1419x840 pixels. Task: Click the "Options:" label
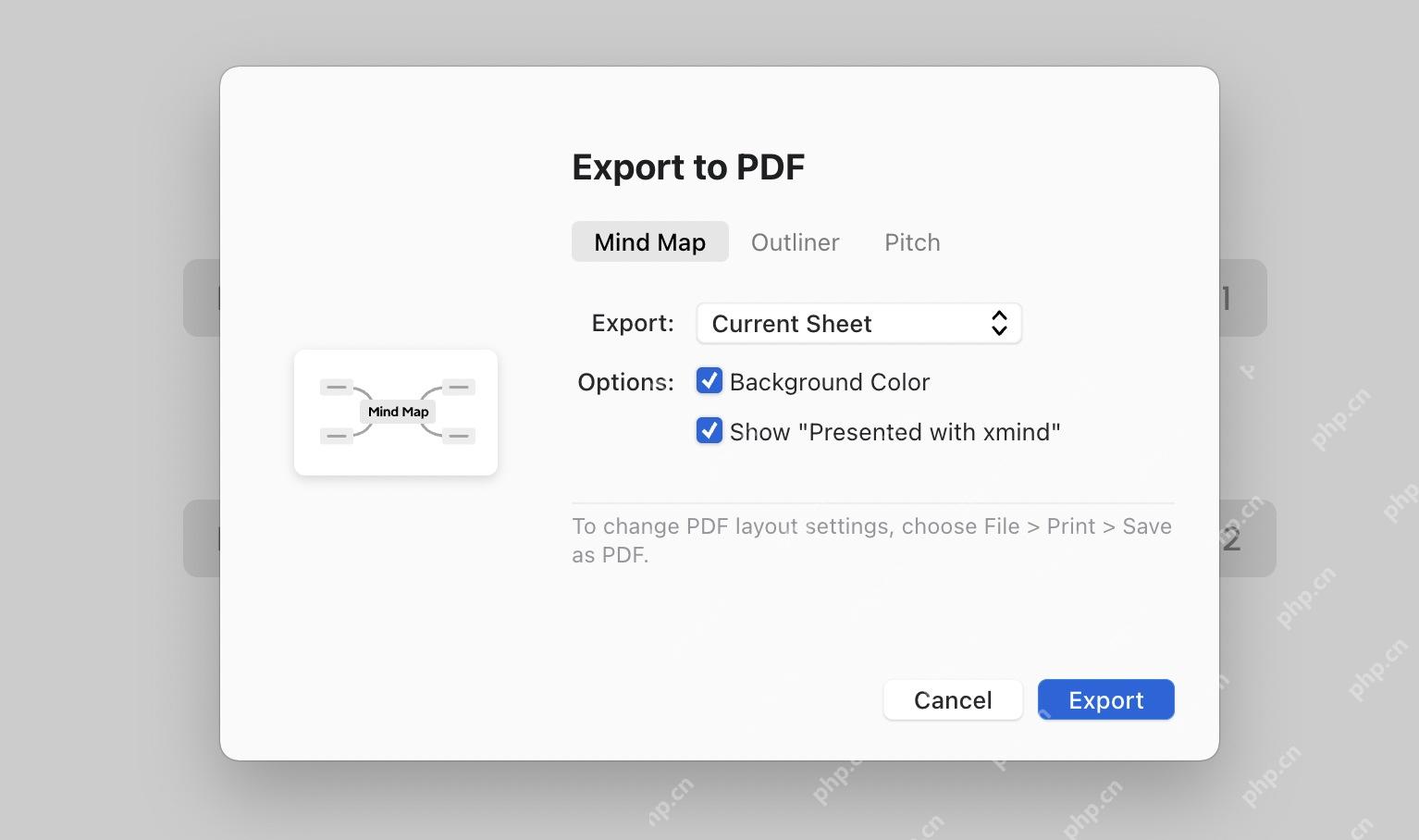pyautogui.click(x=625, y=382)
